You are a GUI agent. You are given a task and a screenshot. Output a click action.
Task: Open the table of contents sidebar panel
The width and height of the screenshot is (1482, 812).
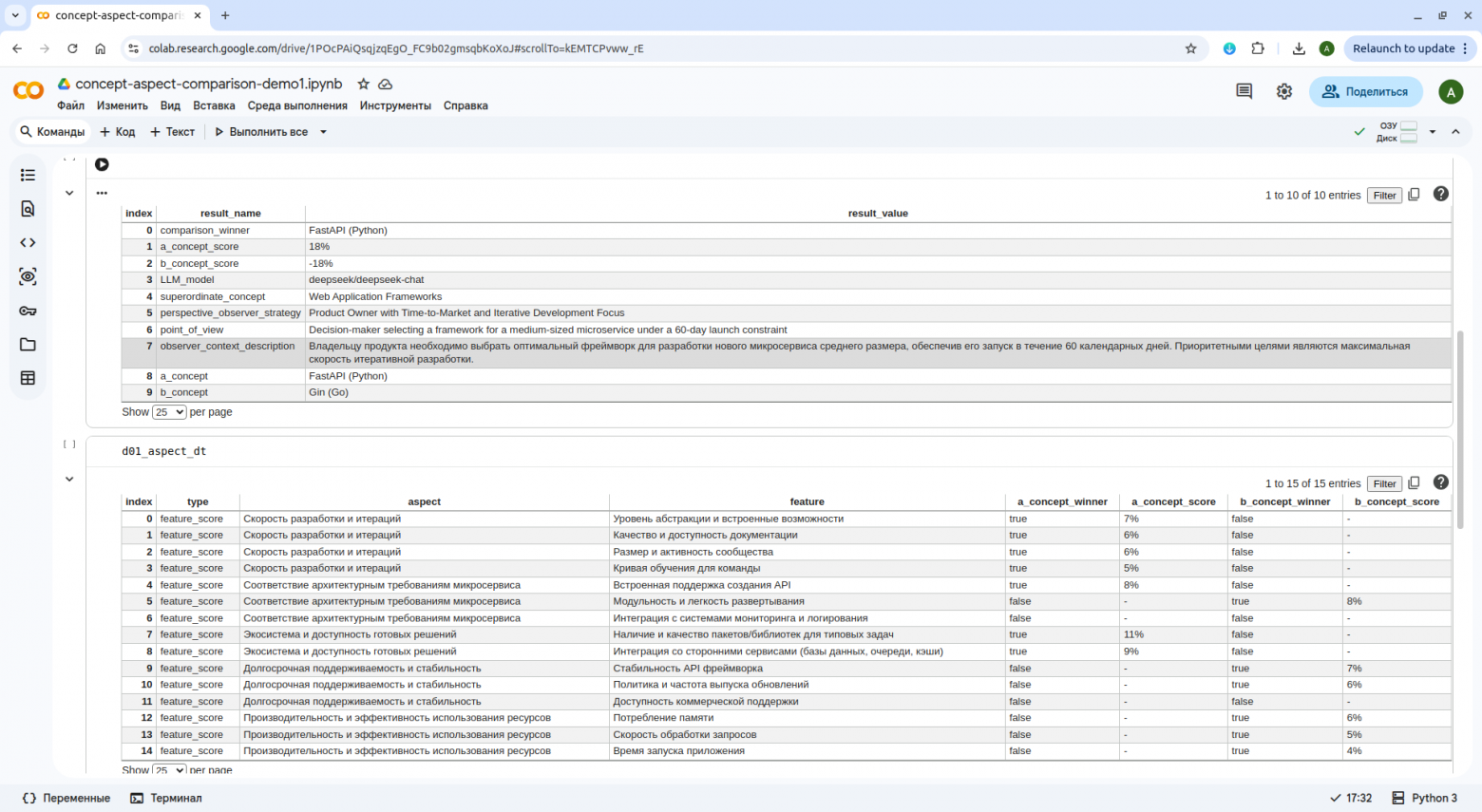click(28, 175)
